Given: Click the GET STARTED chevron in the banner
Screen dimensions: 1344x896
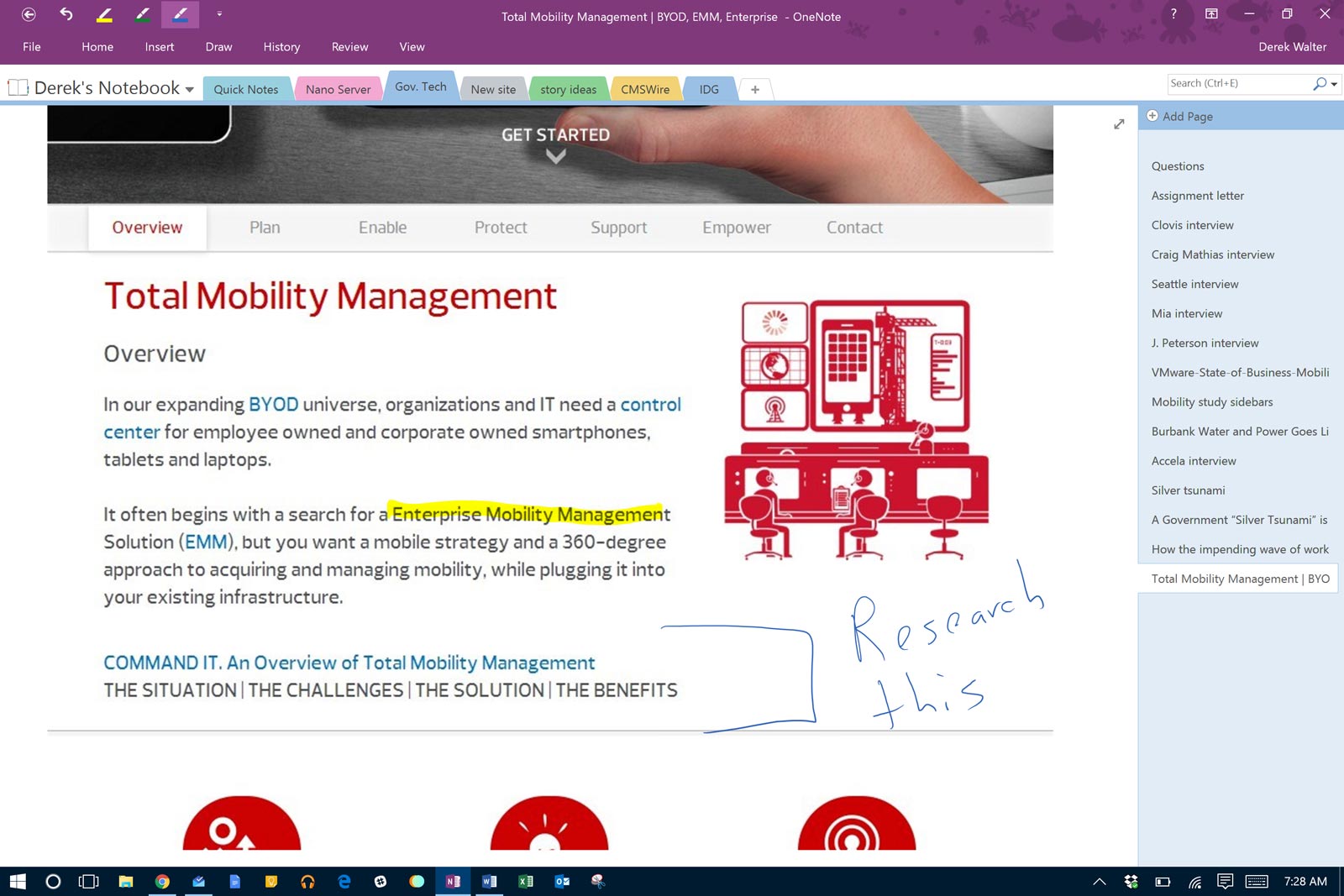Looking at the screenshot, I should click(555, 156).
